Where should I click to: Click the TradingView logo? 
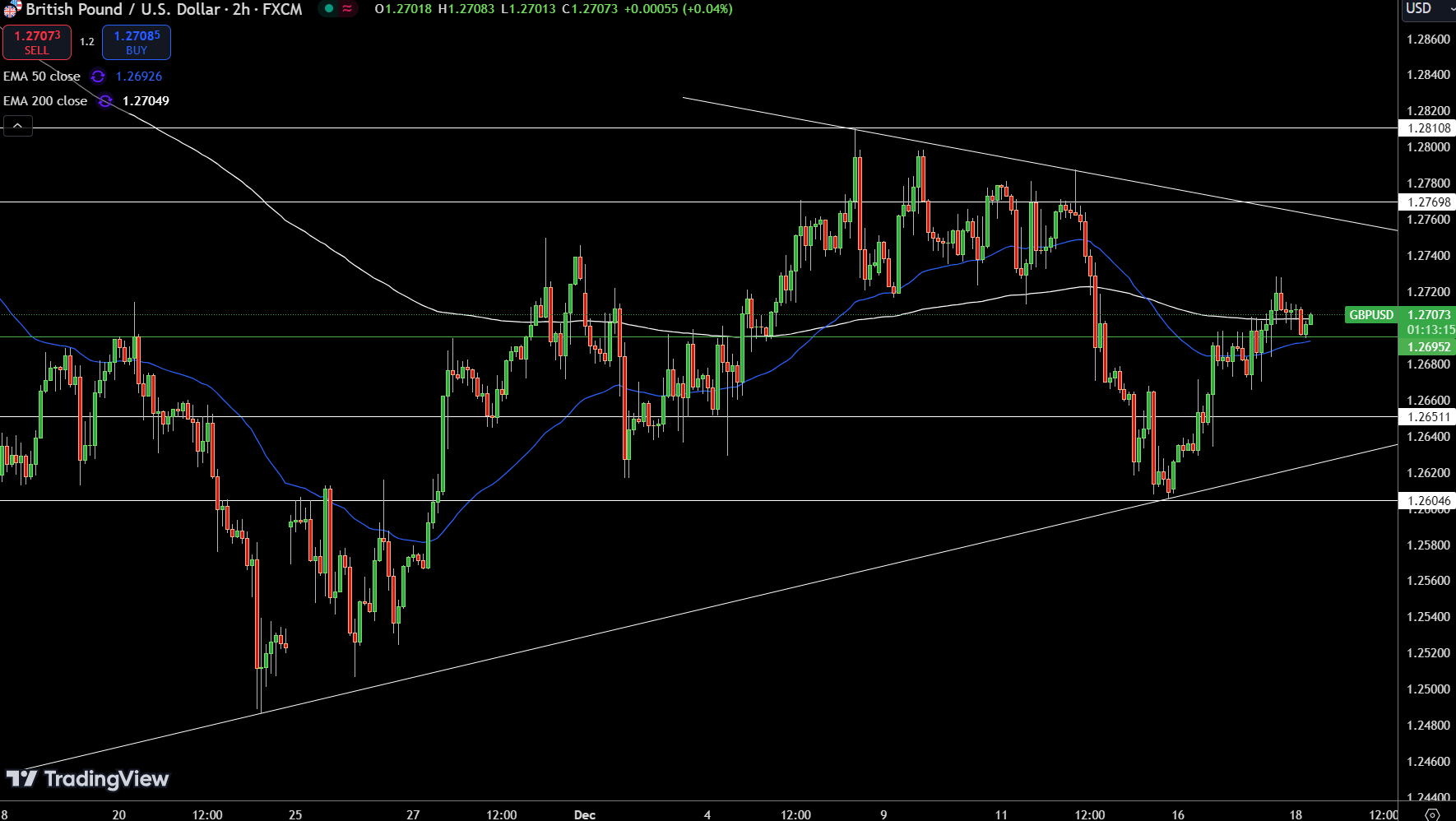(87, 779)
